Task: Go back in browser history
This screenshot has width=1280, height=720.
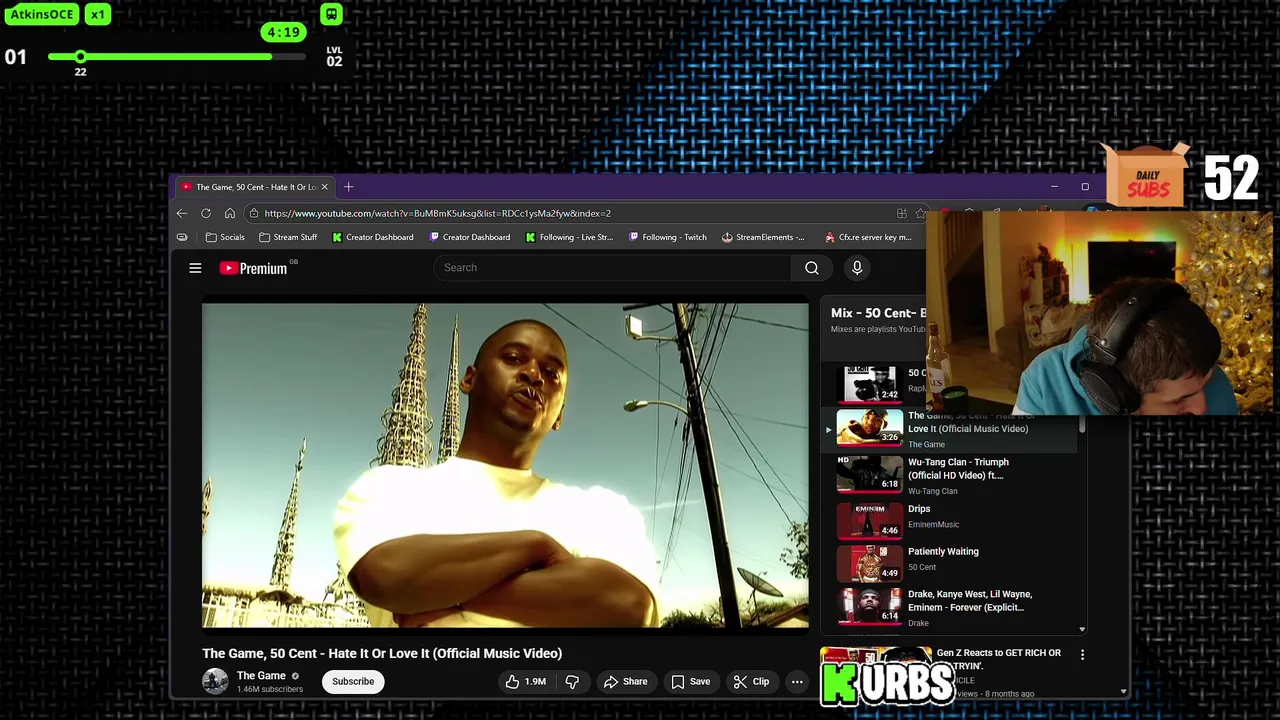Action: (x=182, y=213)
